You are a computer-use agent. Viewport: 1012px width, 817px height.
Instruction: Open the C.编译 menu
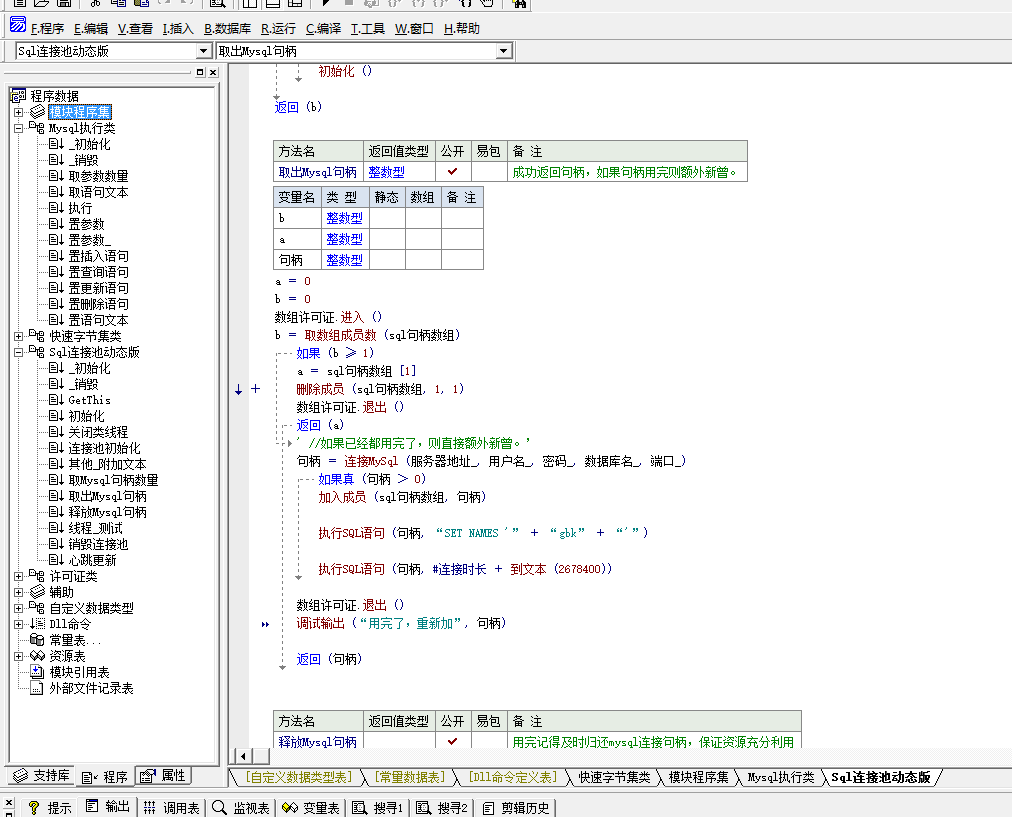coord(323,28)
